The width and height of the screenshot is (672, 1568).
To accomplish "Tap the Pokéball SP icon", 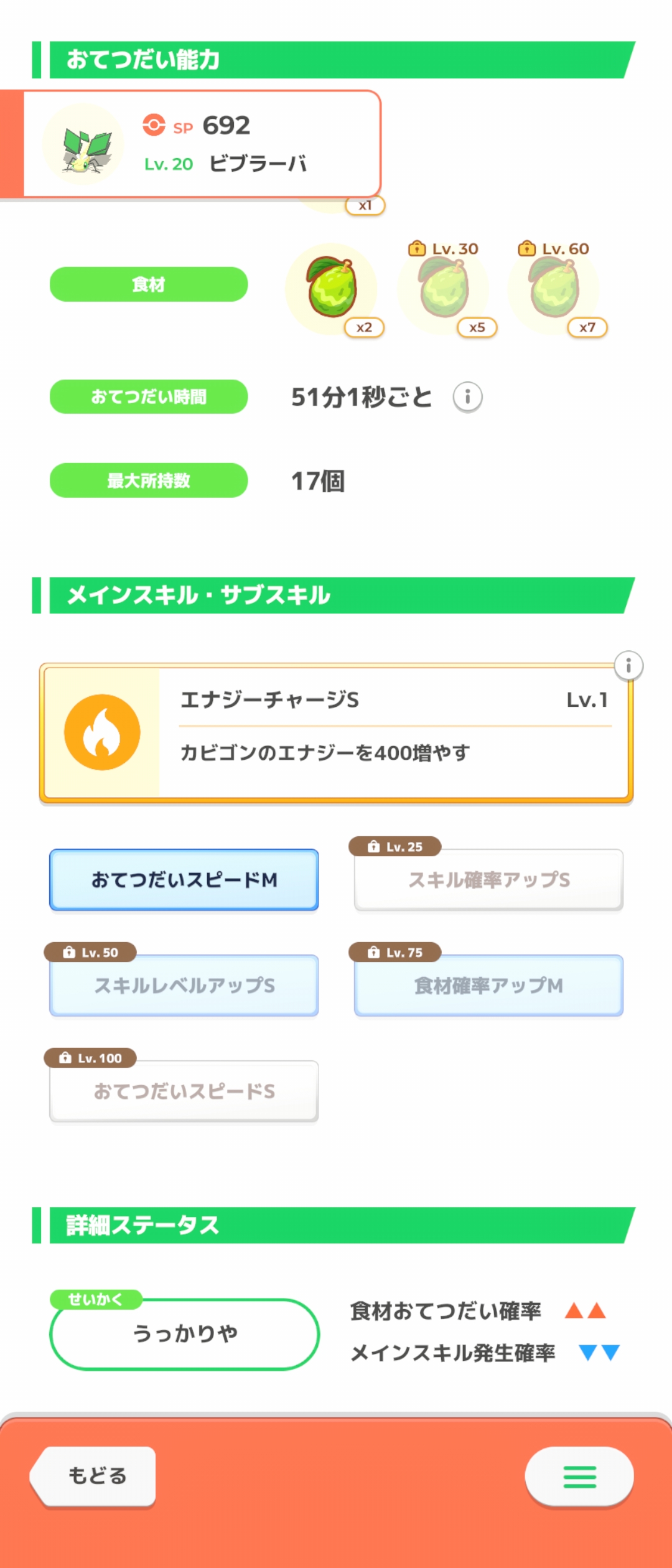I will (154, 125).
